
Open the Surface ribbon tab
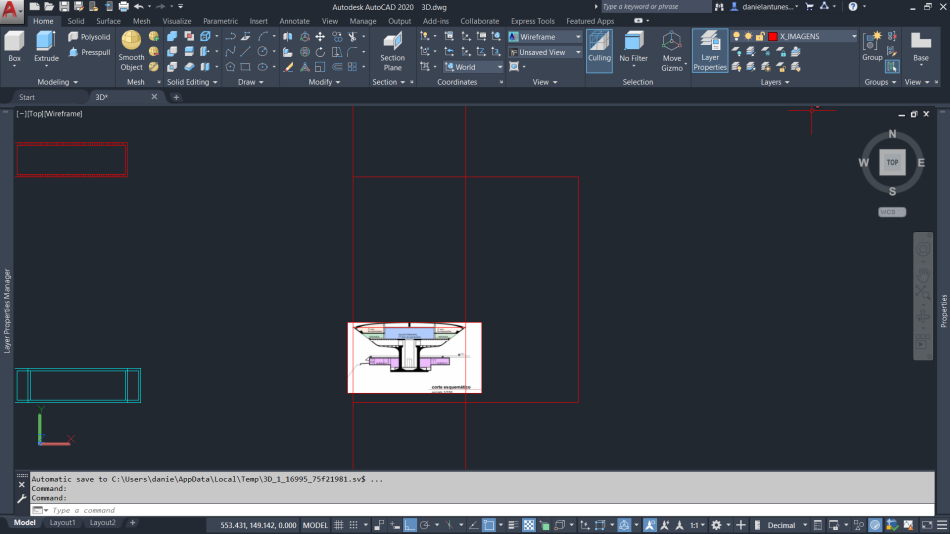pos(108,21)
